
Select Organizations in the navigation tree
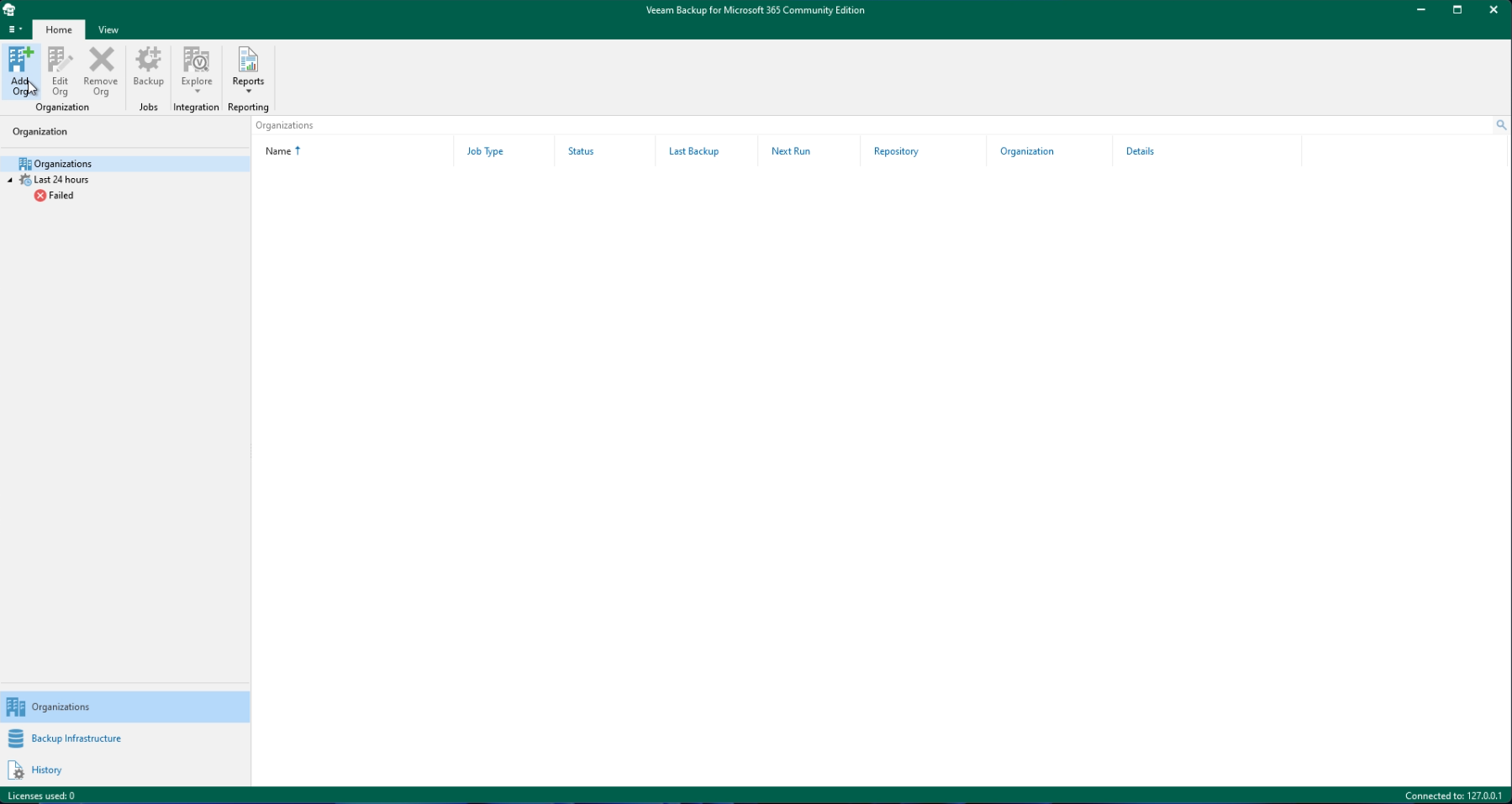click(x=61, y=163)
